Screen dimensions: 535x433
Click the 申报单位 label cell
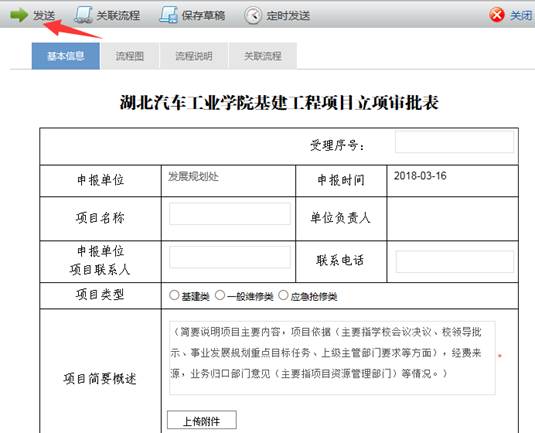tap(100, 181)
